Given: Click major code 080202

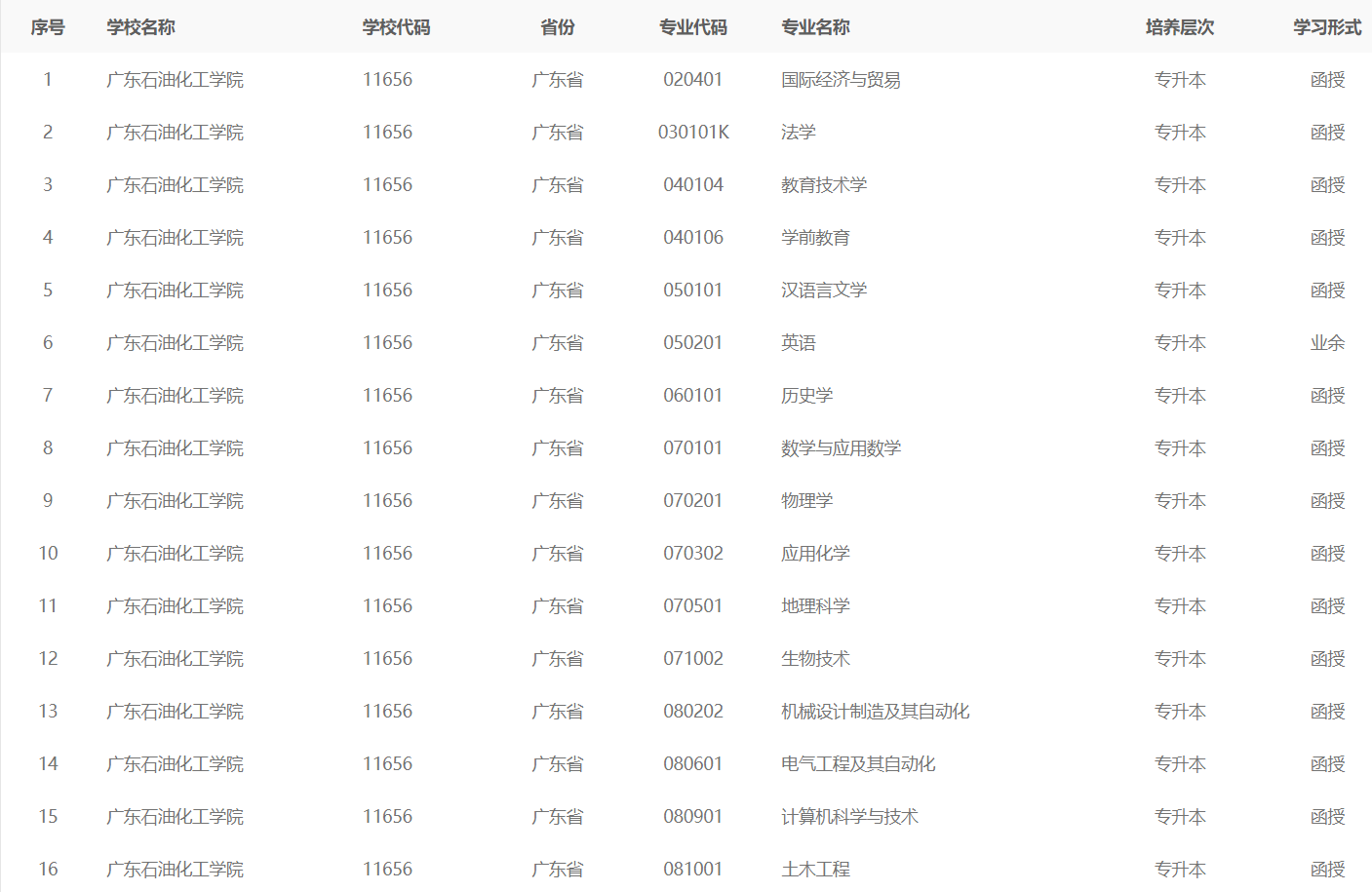Looking at the screenshot, I should point(693,712).
